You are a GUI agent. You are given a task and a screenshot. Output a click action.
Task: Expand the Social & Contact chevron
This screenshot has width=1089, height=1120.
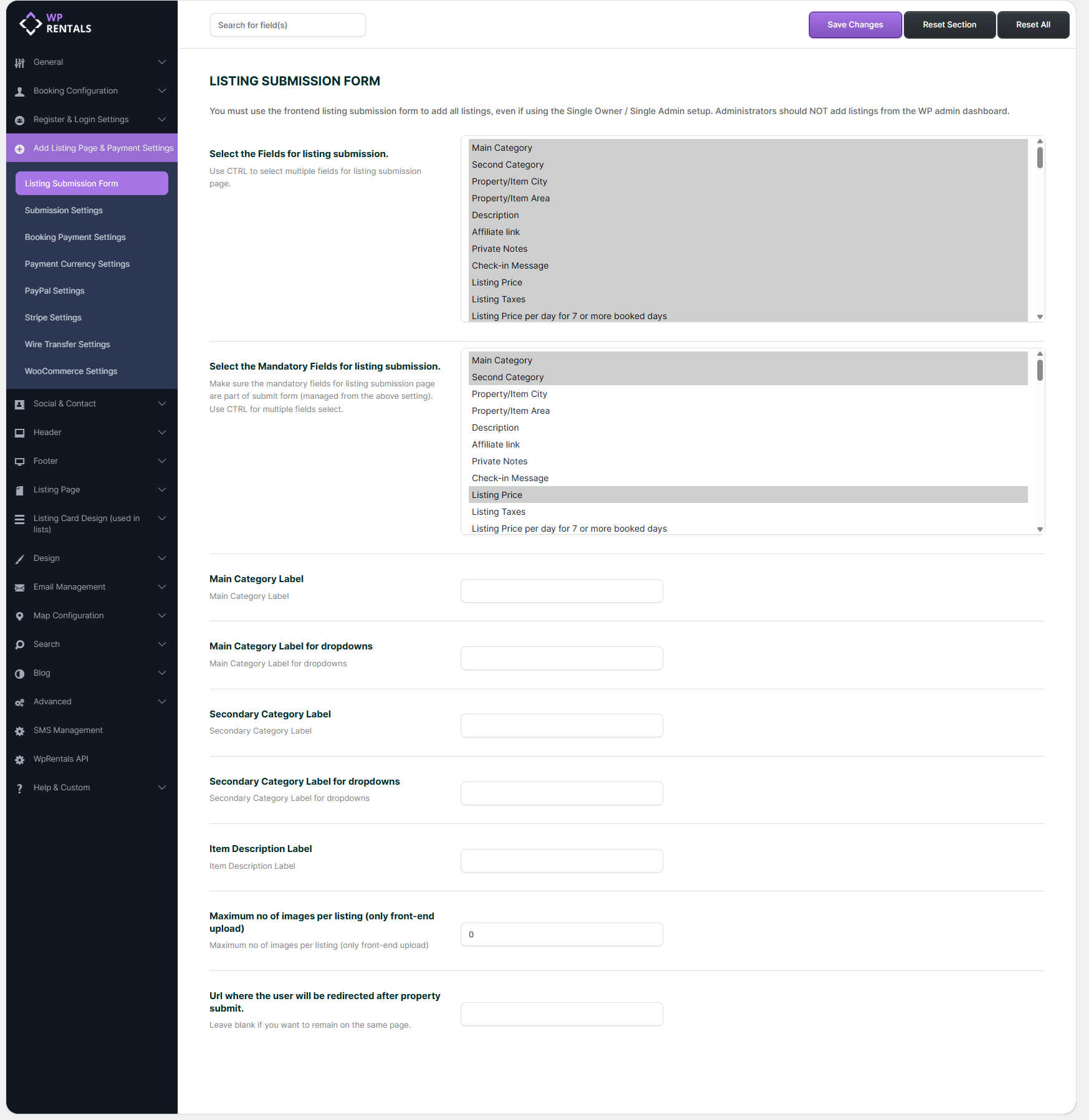[x=162, y=404]
